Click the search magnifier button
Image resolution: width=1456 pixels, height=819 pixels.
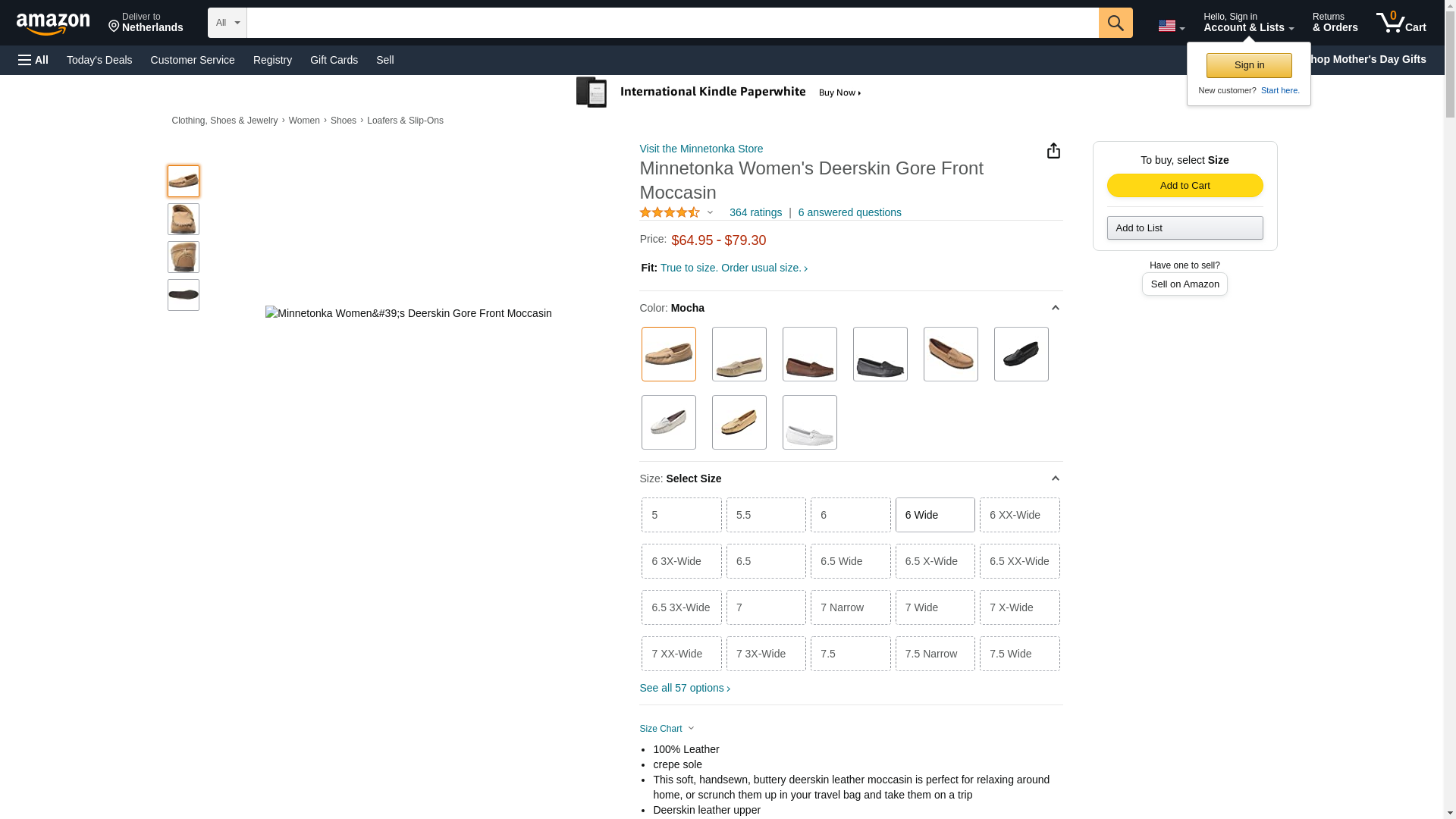tap(1115, 23)
